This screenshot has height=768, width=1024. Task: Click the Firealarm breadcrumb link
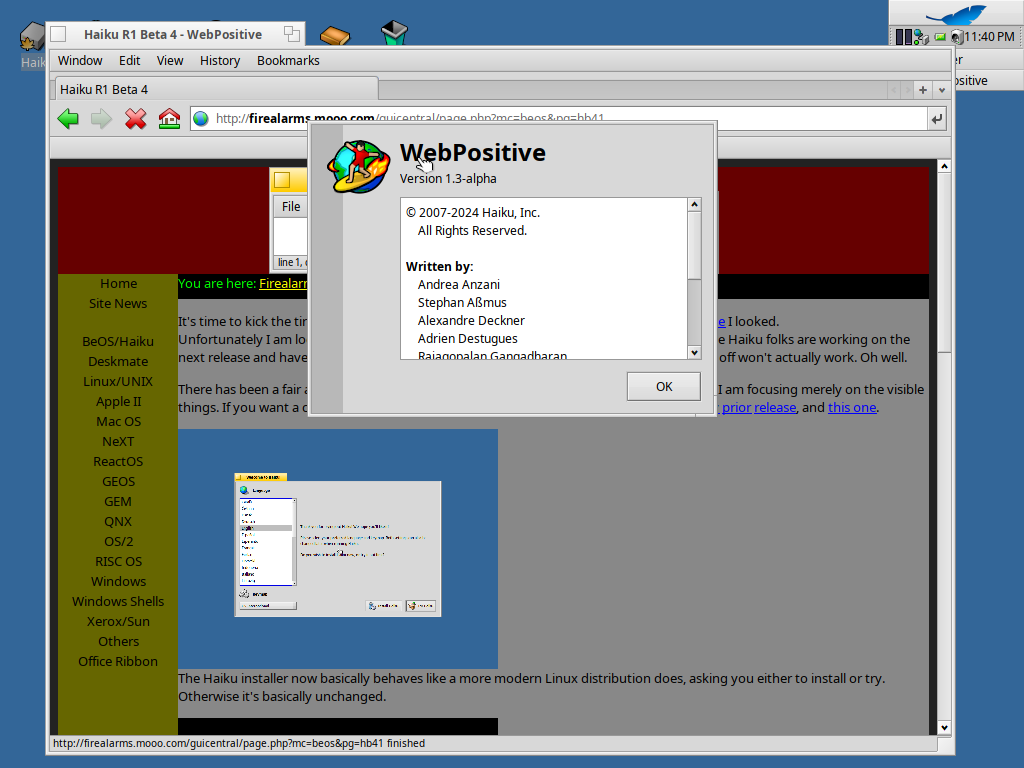click(x=283, y=283)
